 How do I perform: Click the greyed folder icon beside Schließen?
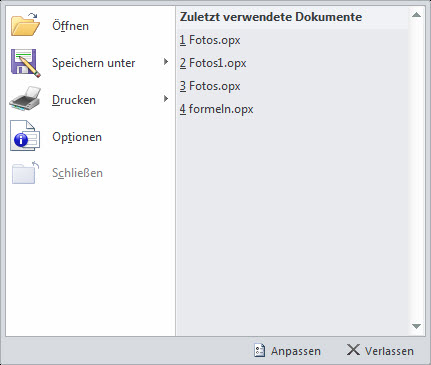pyautogui.click(x=25, y=173)
